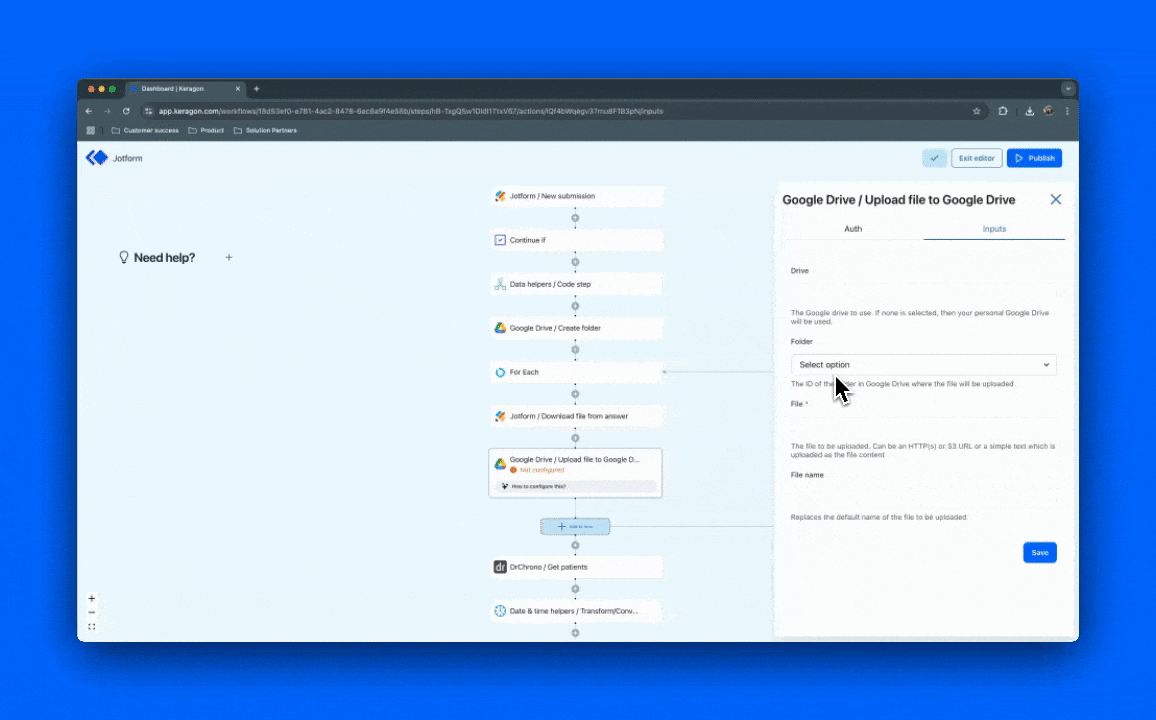Select the Date & time helpers / Transform step
This screenshot has height=720, width=1156.
coord(576,611)
